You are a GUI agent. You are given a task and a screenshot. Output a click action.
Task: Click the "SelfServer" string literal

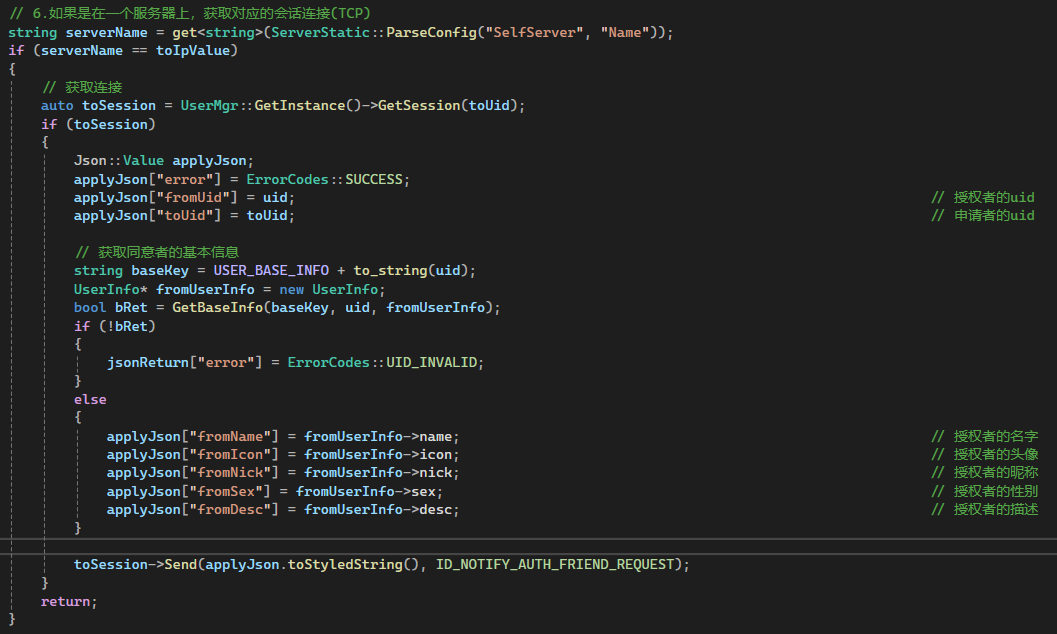point(535,32)
